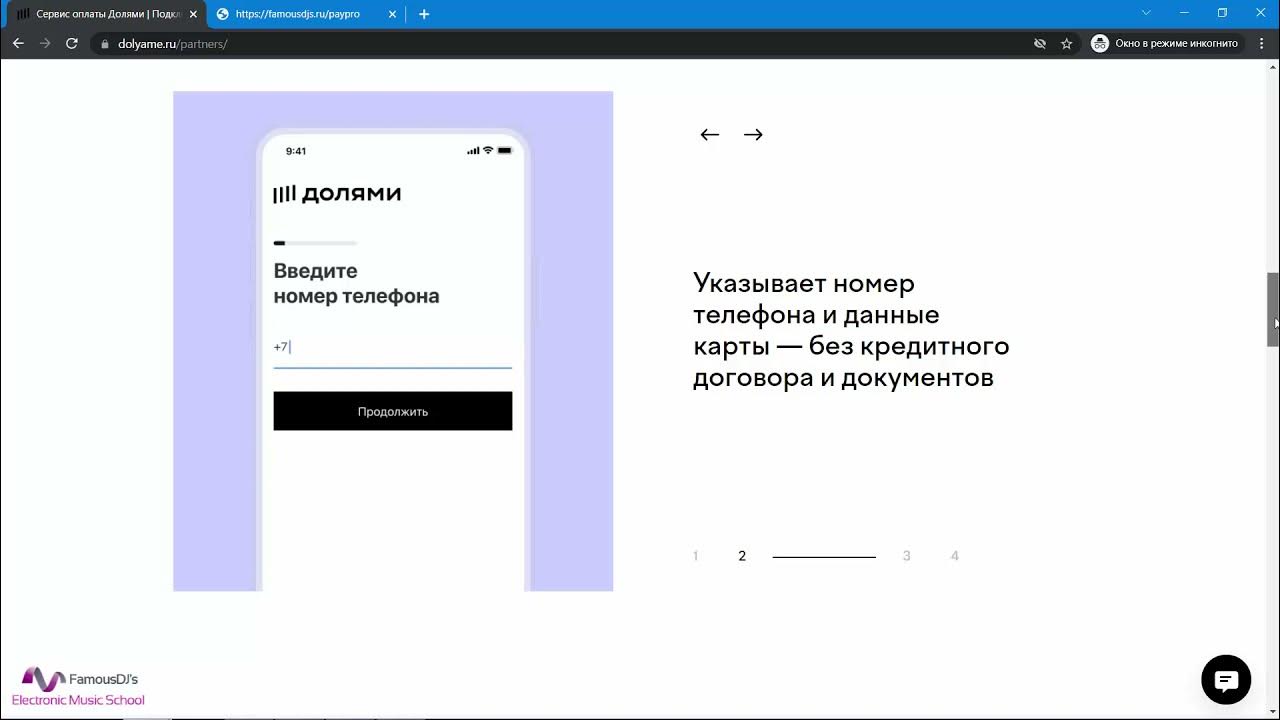The height and width of the screenshot is (720, 1280).
Task: Open the tab search dropdown chevron
Action: 1146,13
